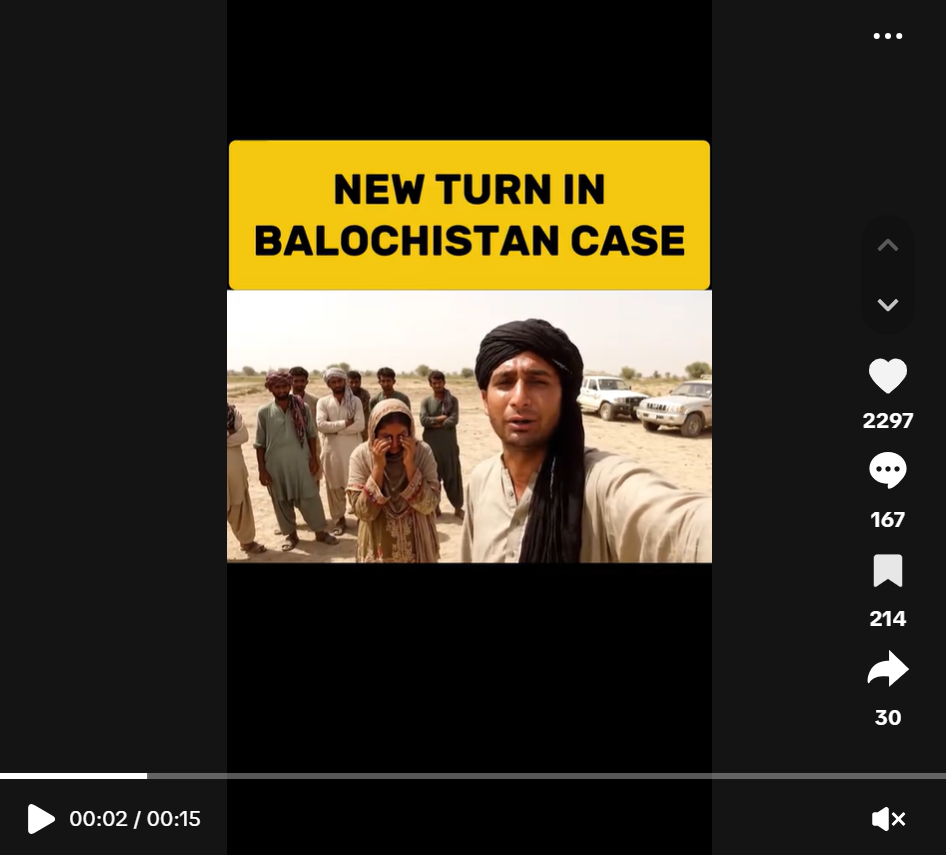
Task: Click the video frame showing the man in the turban
Action: (x=469, y=427)
